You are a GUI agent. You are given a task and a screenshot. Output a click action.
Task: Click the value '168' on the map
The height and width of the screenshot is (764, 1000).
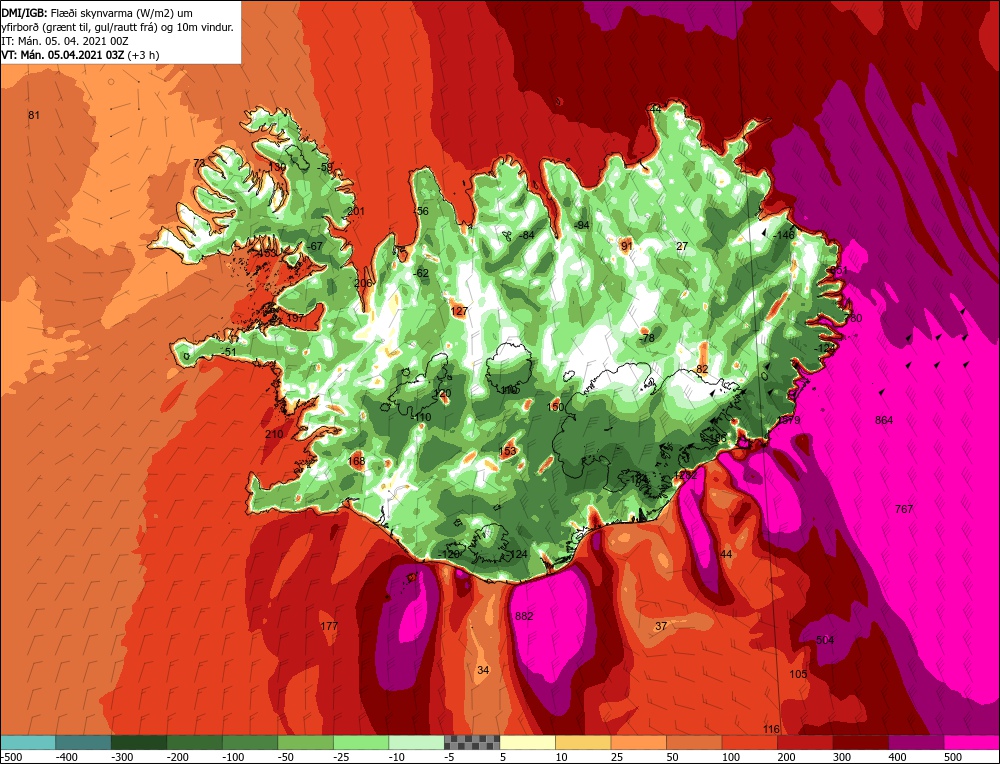[357, 461]
